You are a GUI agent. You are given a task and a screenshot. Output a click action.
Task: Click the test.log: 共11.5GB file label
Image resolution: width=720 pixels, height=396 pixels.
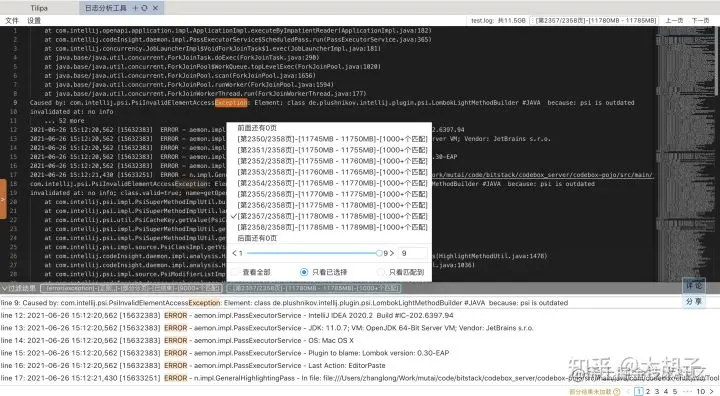tap(498, 20)
